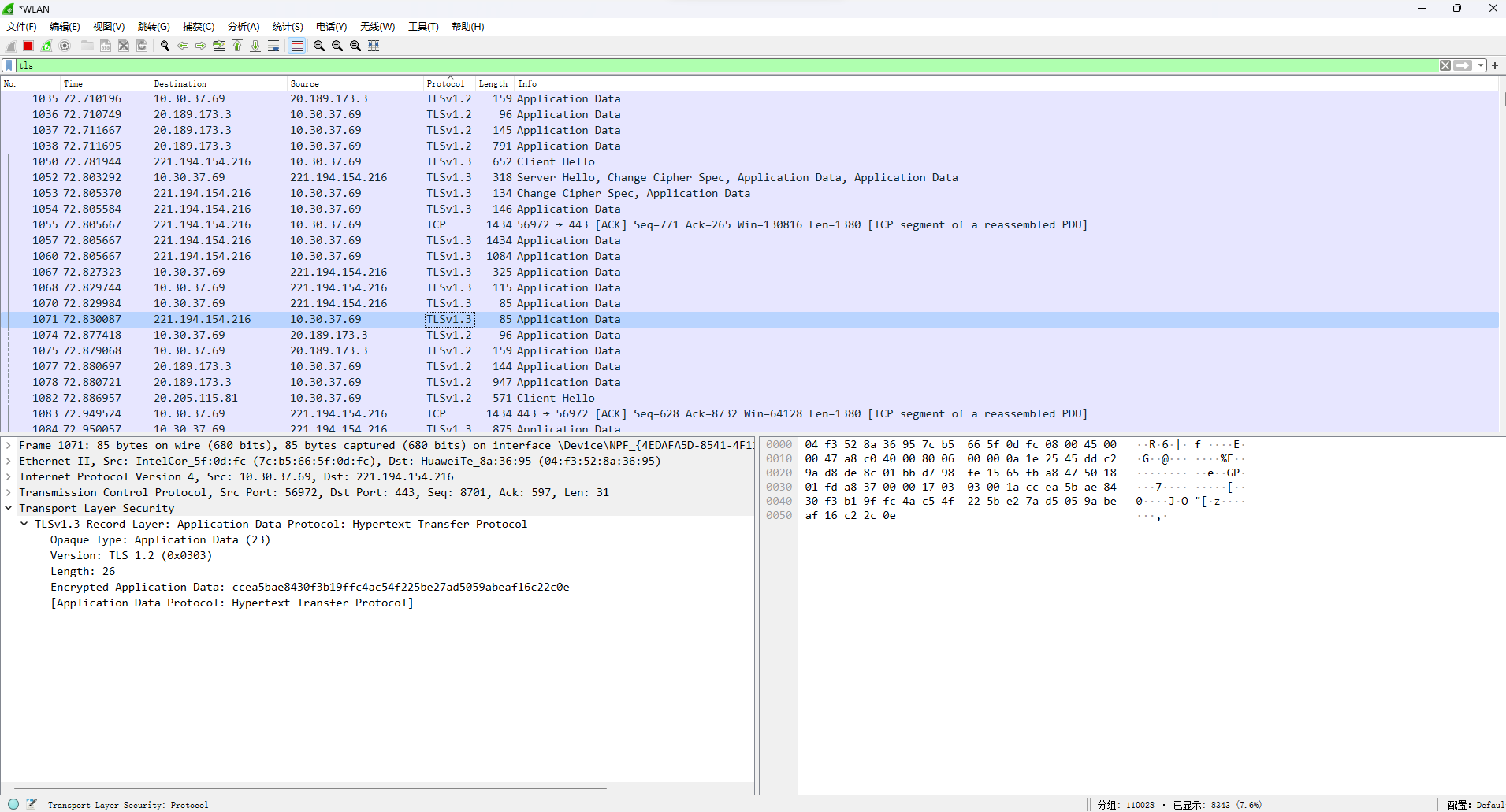
Task: Expand the Ethernet II tree node
Action: tap(9, 461)
